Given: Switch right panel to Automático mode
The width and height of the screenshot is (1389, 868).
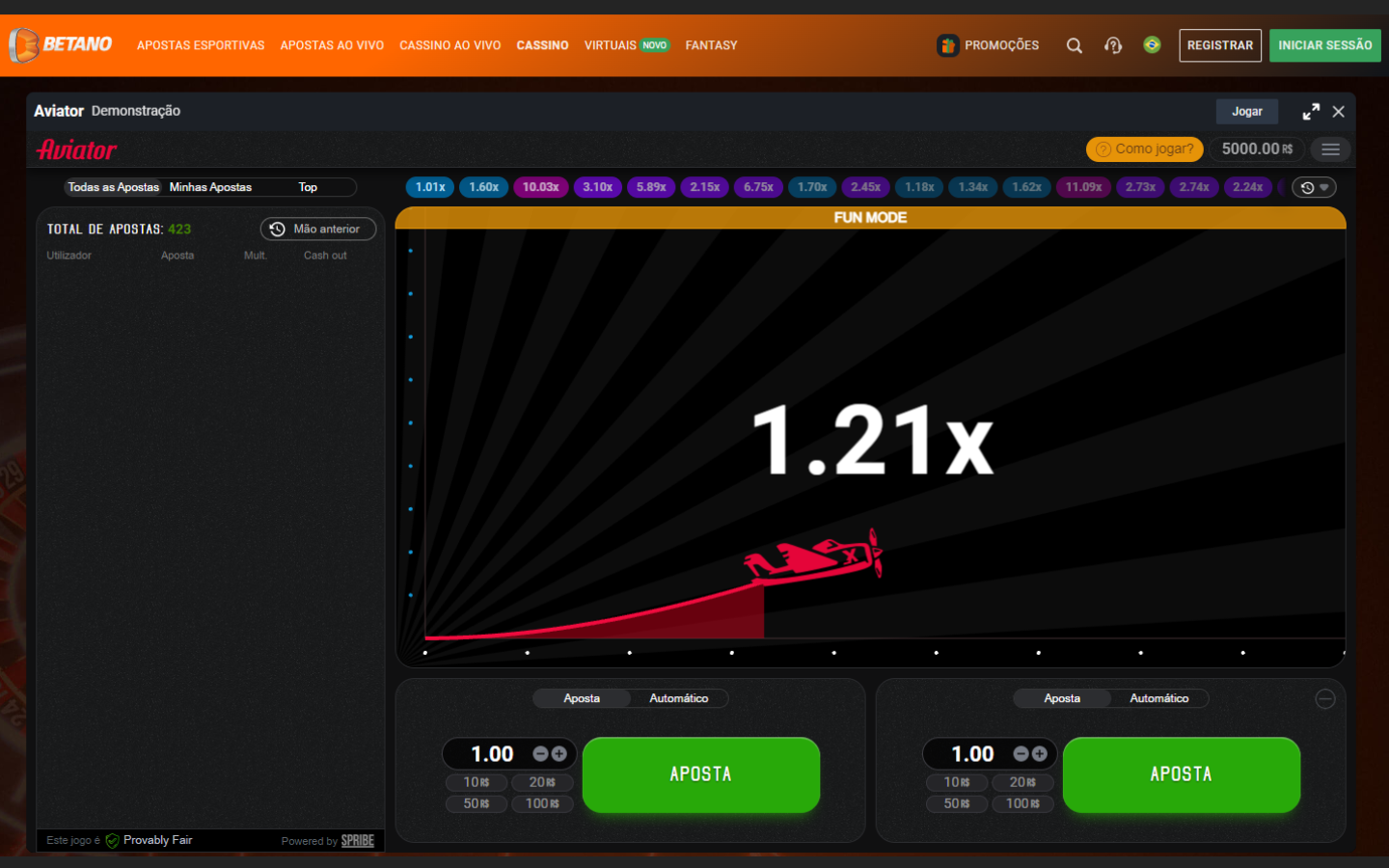Looking at the screenshot, I should click(x=1159, y=698).
